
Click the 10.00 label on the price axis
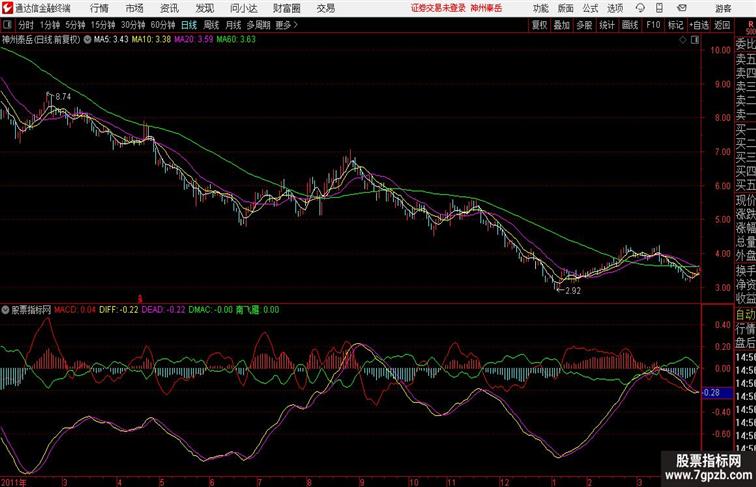(721, 50)
